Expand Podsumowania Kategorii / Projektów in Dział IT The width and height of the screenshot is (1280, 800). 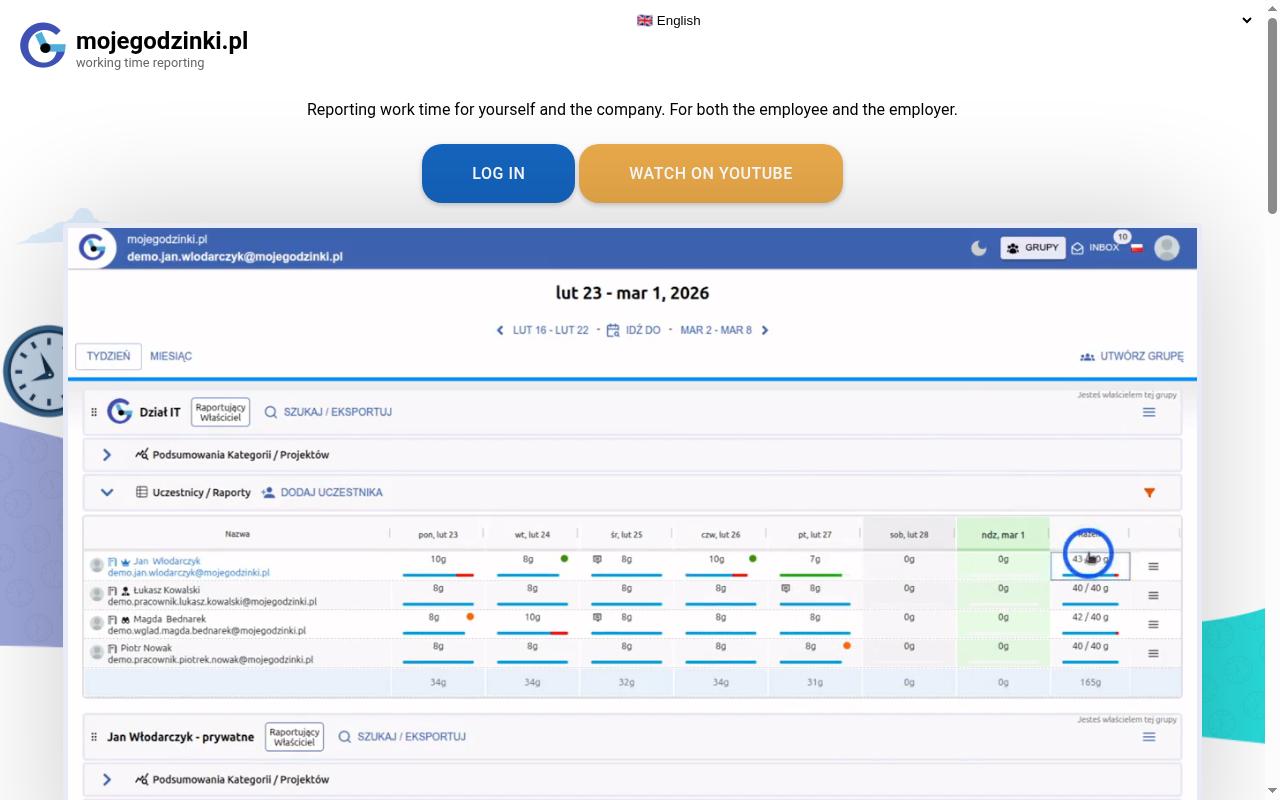tap(107, 455)
